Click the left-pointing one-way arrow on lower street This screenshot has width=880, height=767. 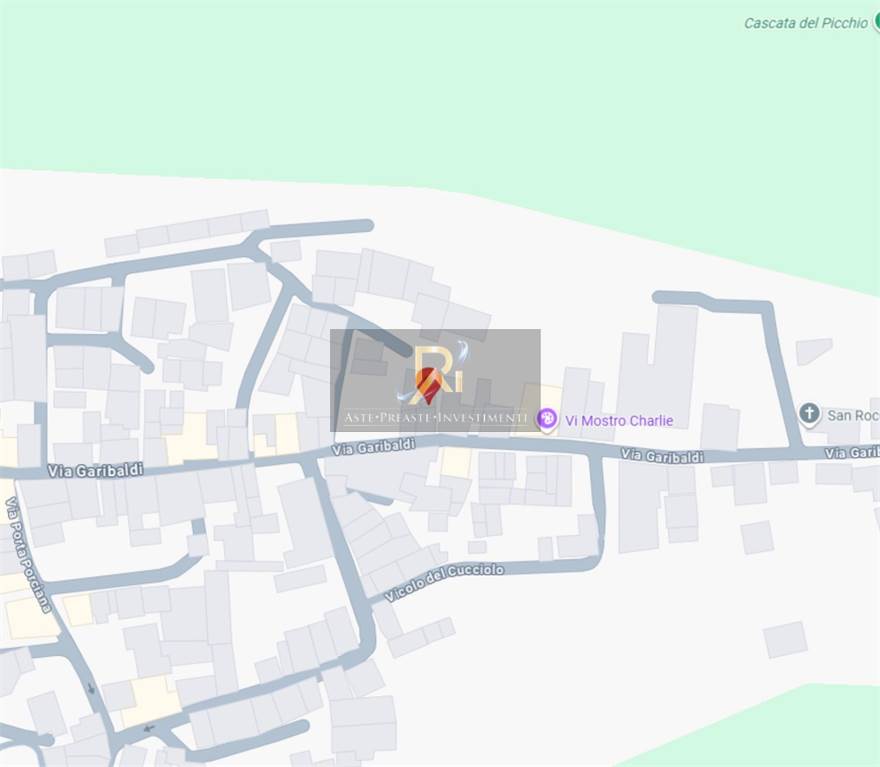pos(149,728)
